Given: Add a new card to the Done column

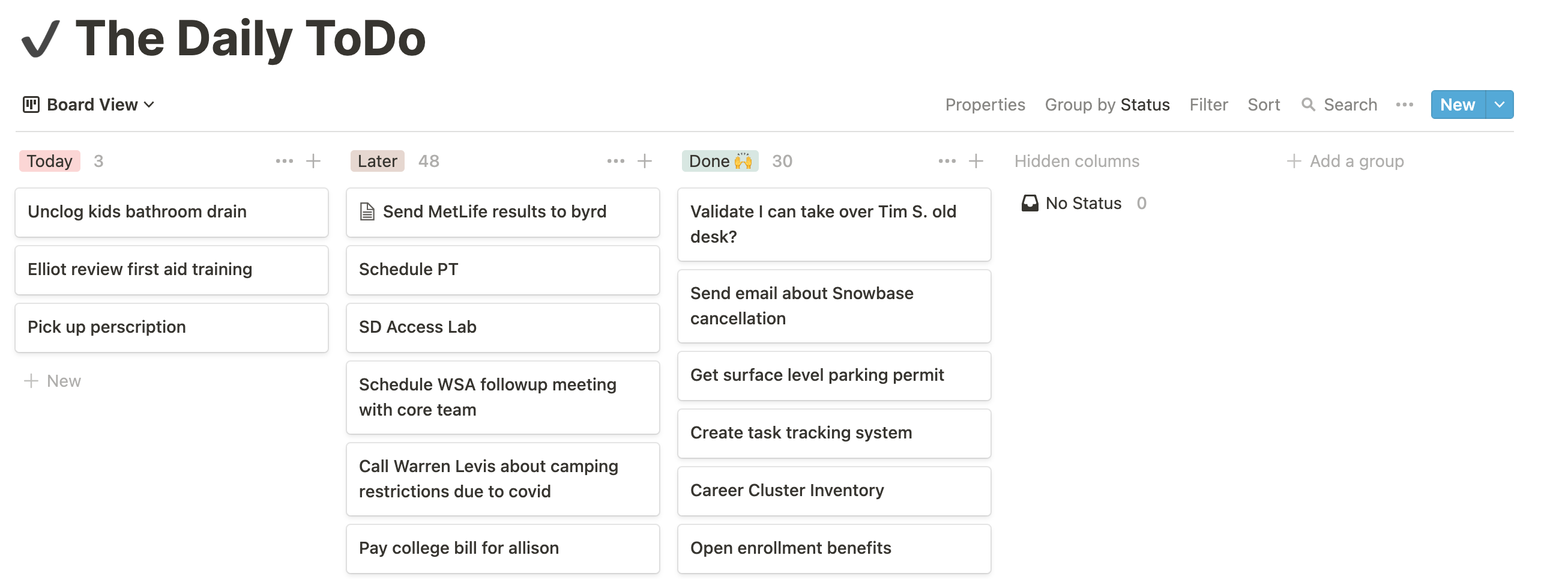Looking at the screenshot, I should pyautogui.click(x=975, y=161).
